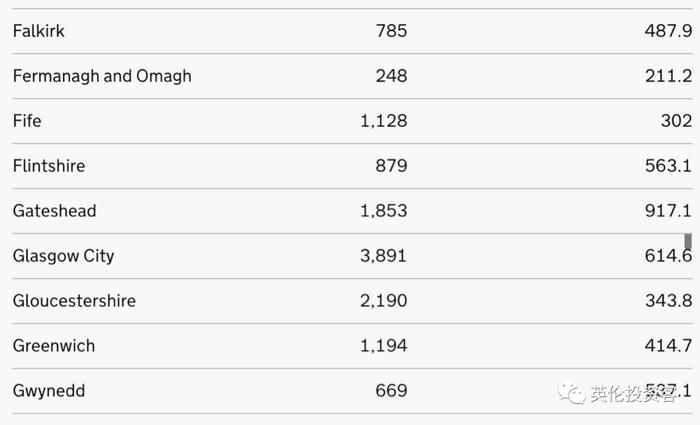The height and width of the screenshot is (425, 700).
Task: Click the Gloucestershire case count 2,190
Action: [384, 300]
